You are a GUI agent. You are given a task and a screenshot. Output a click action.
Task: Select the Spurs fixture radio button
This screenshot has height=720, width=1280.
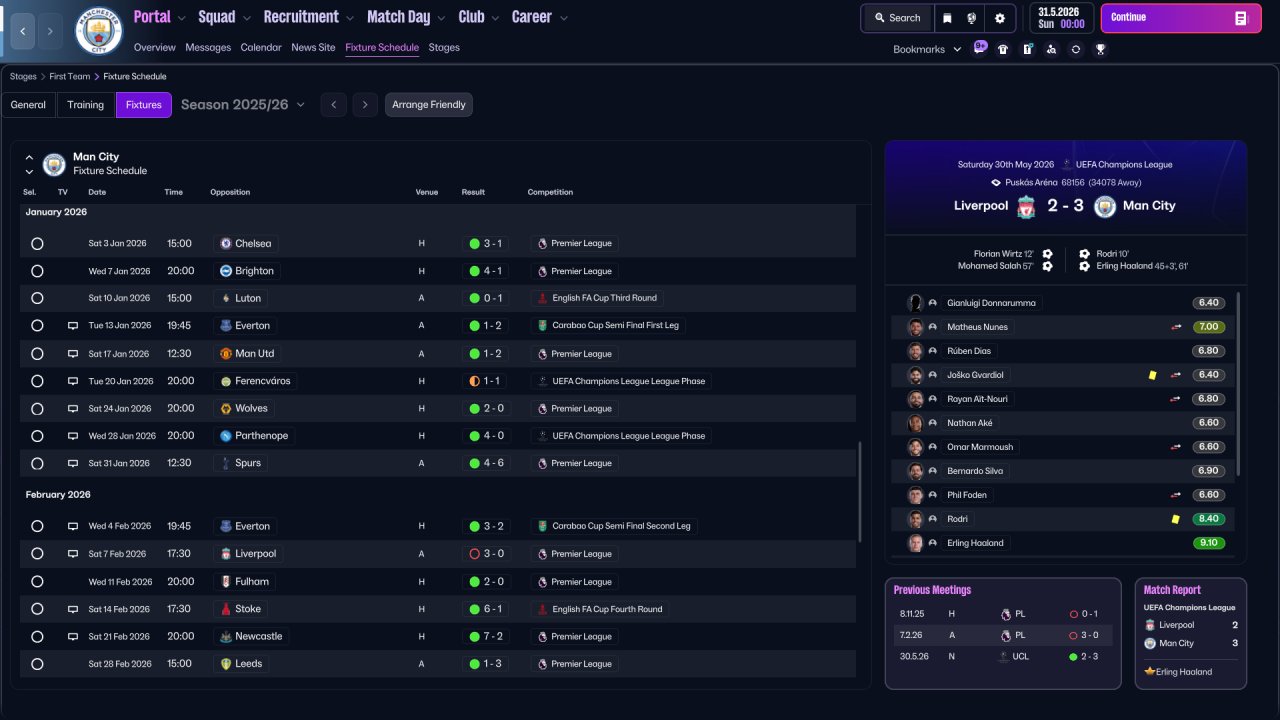[37, 463]
